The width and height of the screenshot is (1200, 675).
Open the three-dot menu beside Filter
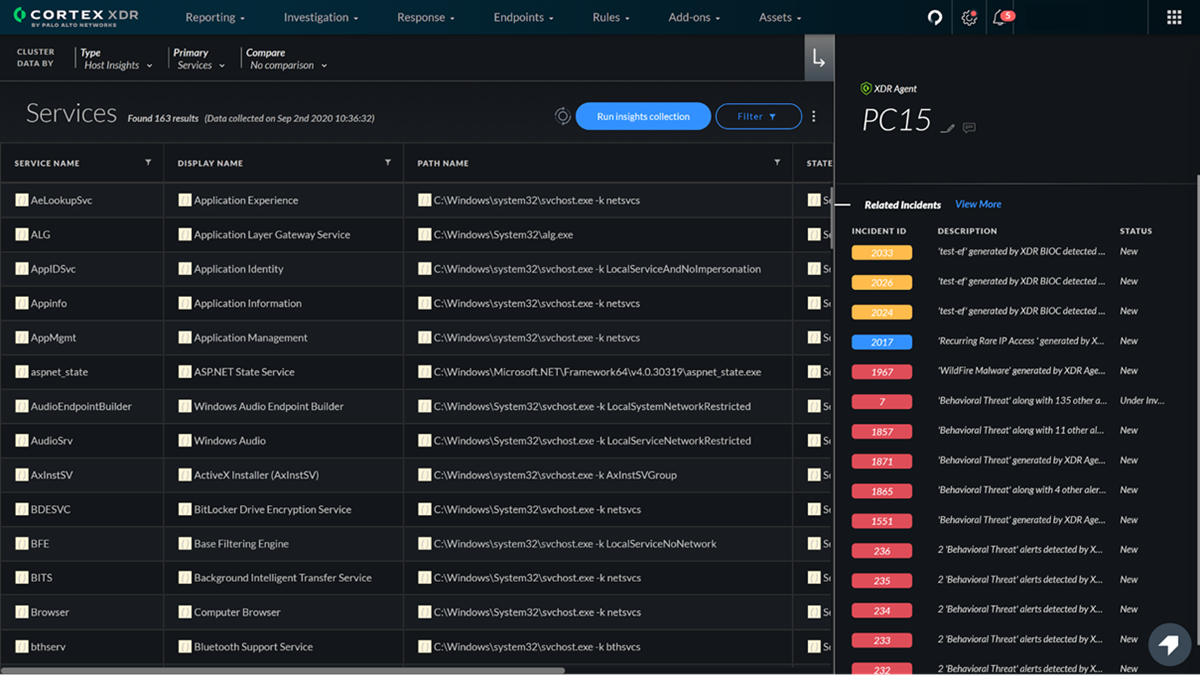[x=813, y=116]
